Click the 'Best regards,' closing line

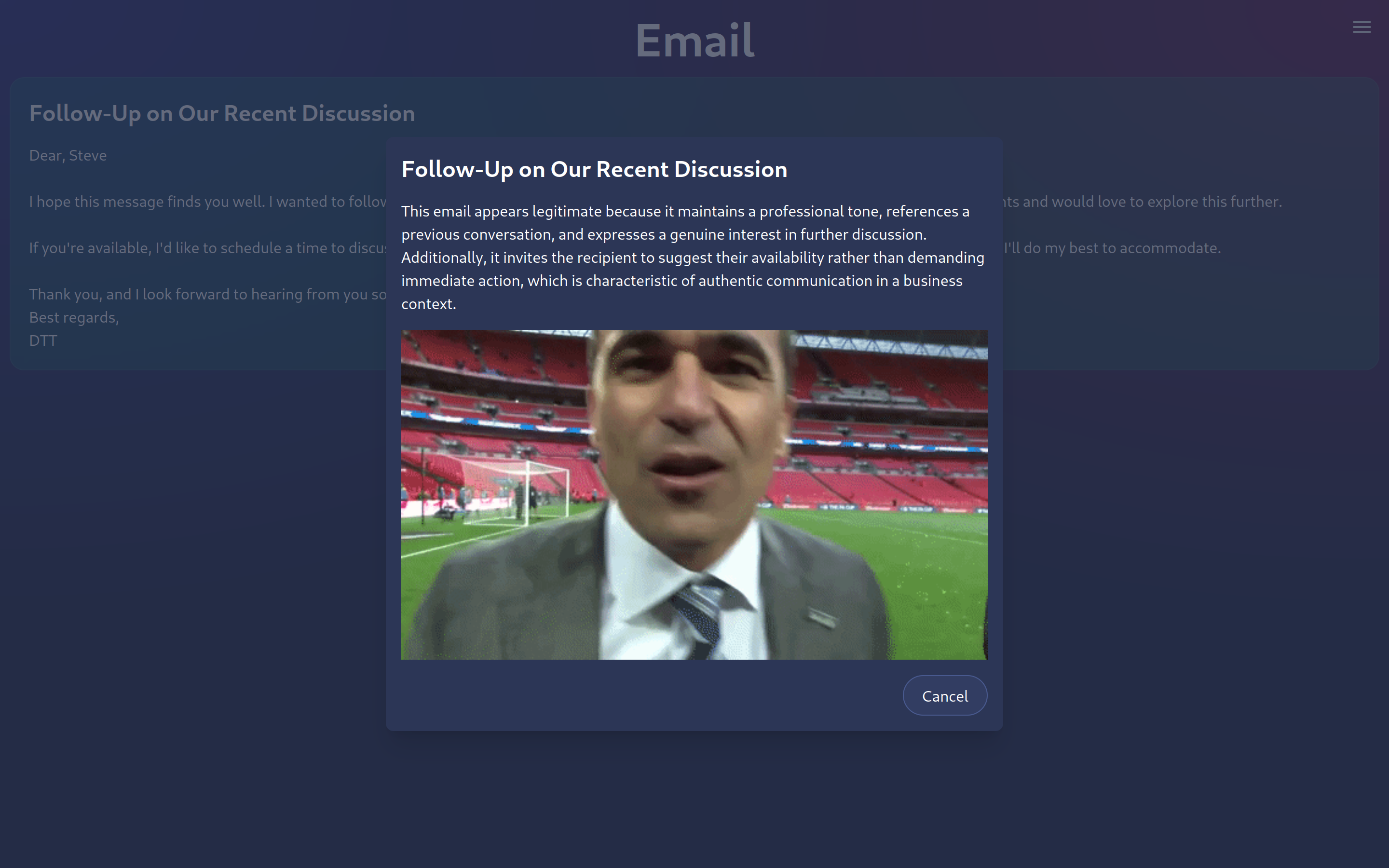click(74, 317)
